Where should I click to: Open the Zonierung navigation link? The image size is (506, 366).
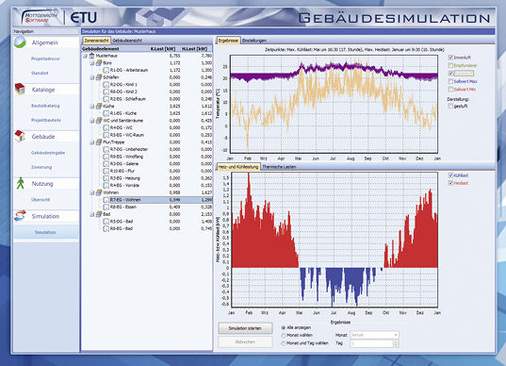click(41, 167)
